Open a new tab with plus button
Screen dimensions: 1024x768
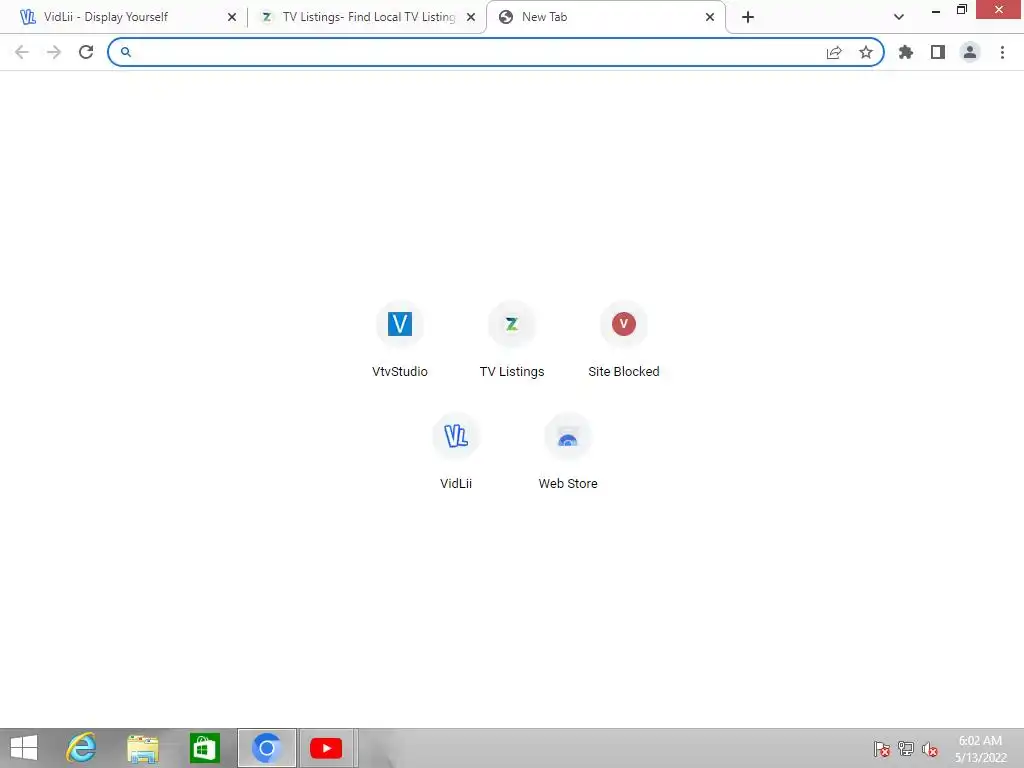(x=748, y=17)
